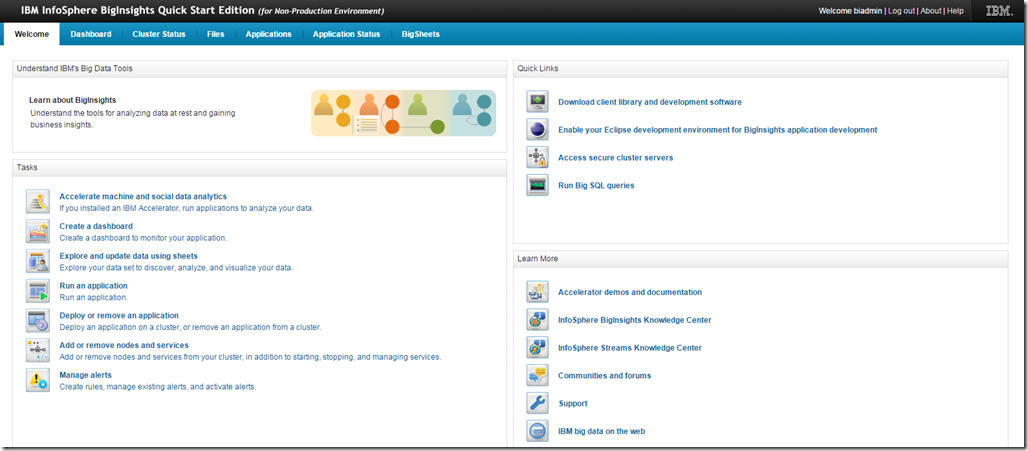Click the Add or remove nodes icon
Viewport: 1028px width, 451px height.
[38, 350]
